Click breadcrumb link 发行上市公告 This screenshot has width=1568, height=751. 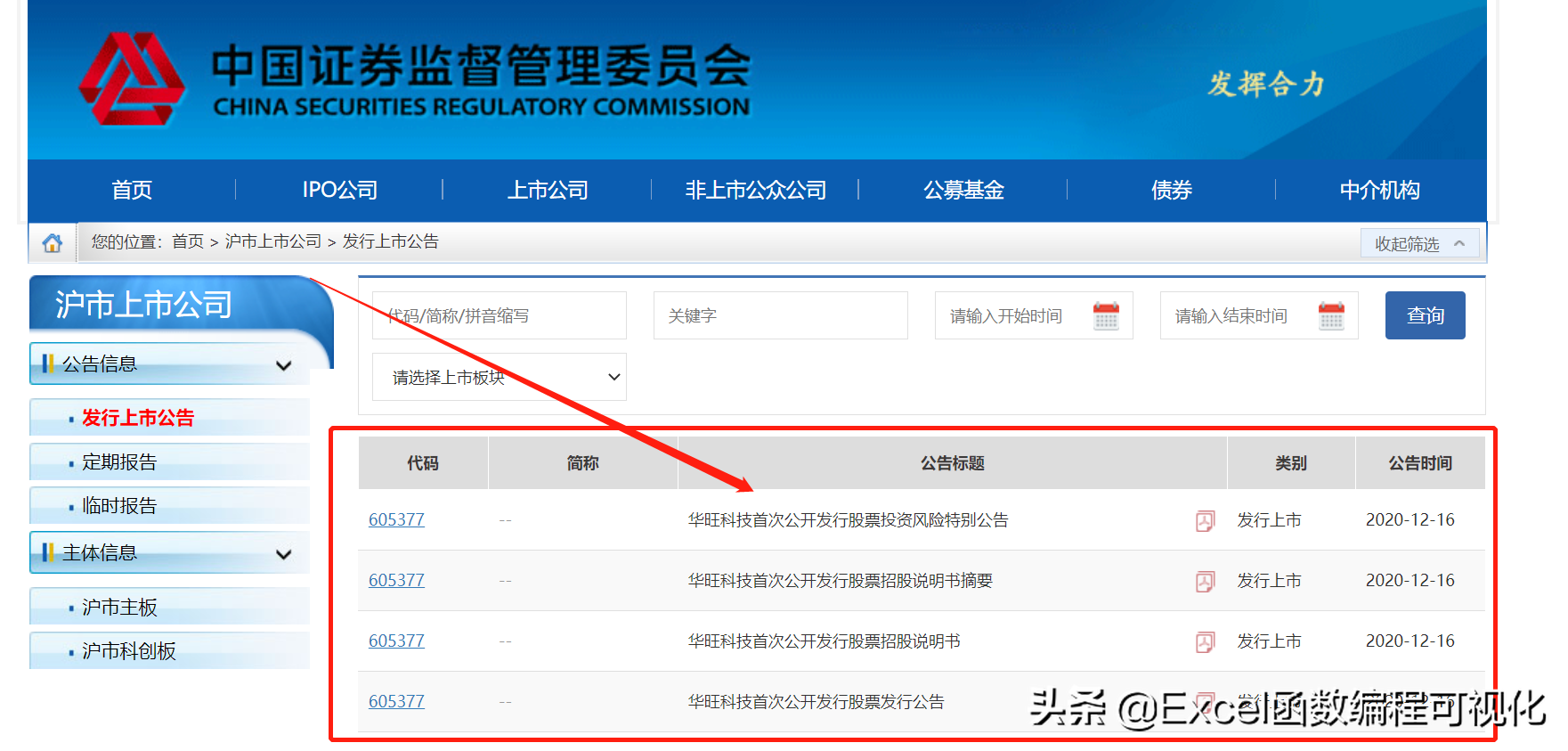pos(391,241)
